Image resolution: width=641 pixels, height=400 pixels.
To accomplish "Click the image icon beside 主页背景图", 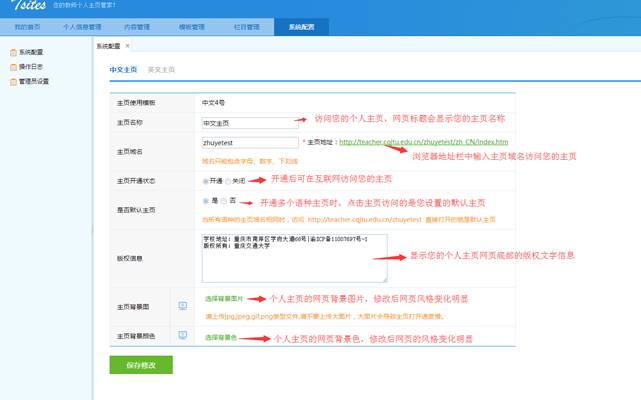I will [x=183, y=306].
